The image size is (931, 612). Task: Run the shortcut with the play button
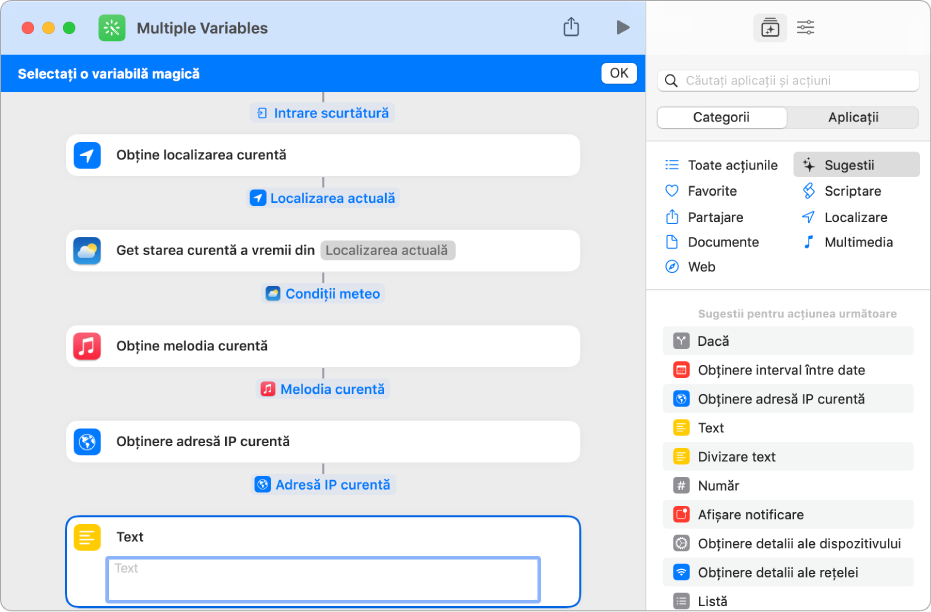[622, 27]
